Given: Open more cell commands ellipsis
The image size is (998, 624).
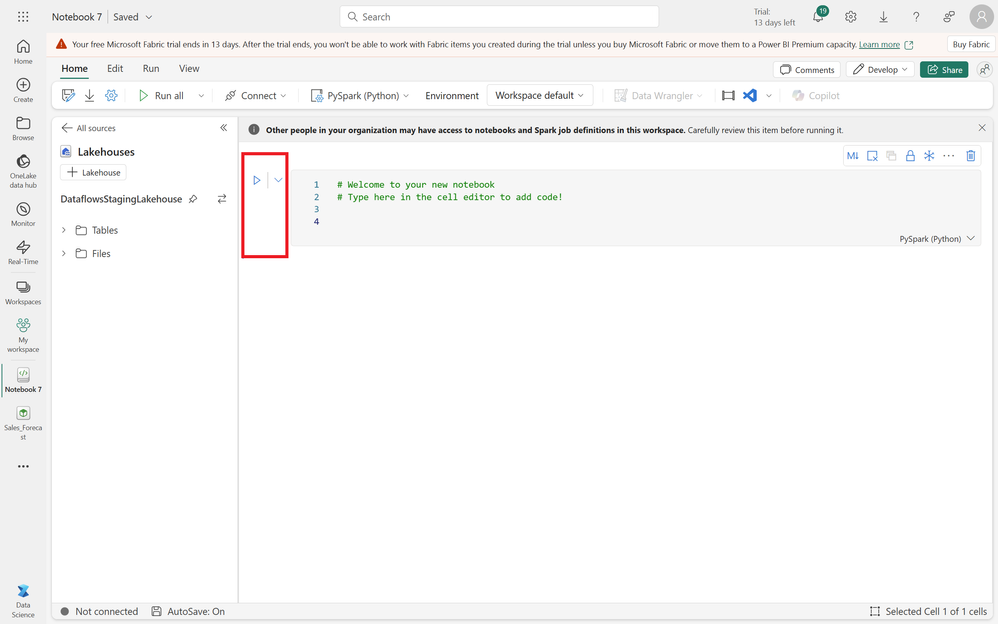Looking at the screenshot, I should point(948,155).
